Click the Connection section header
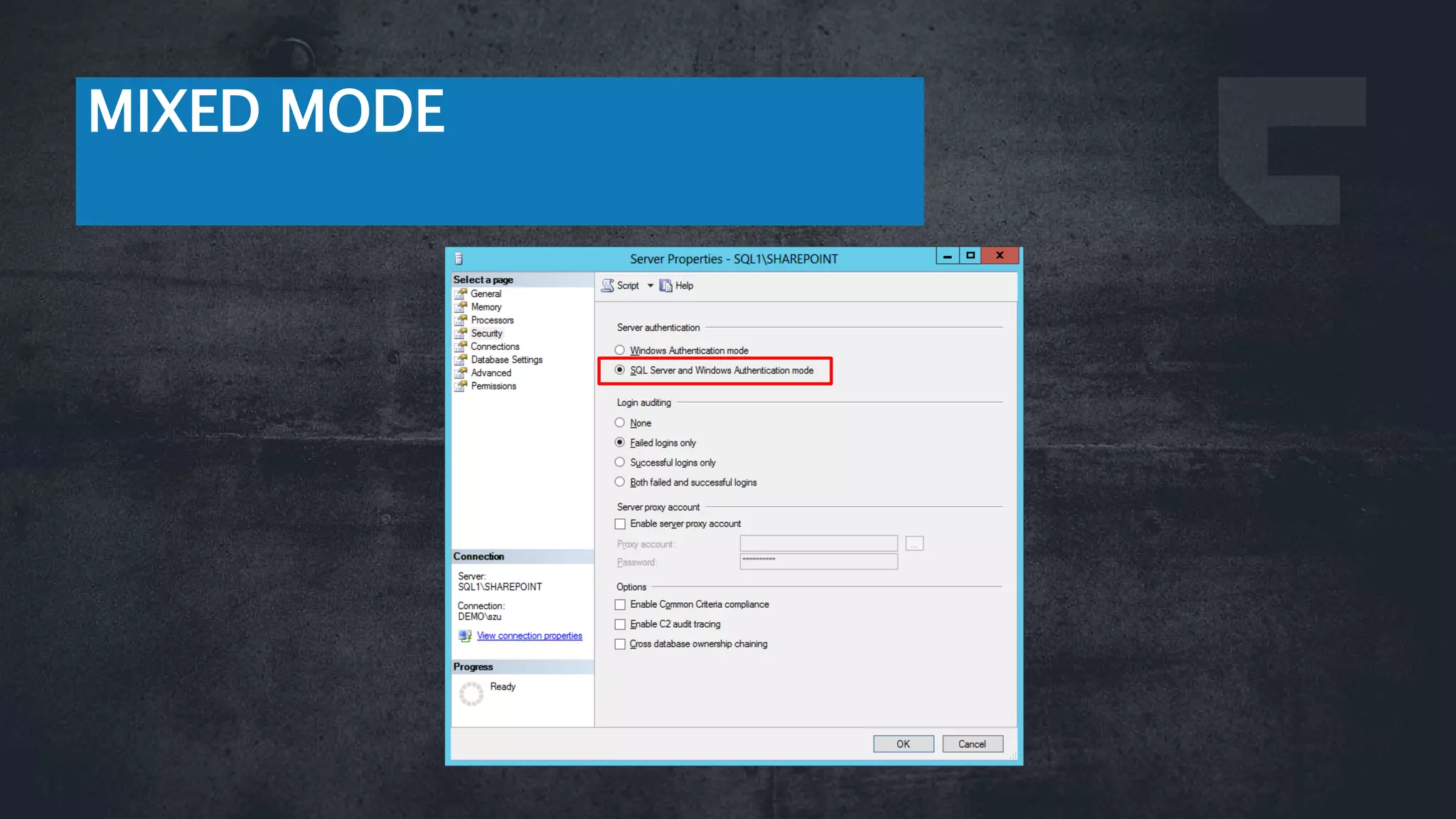Screen dimensions: 1456x819 [x=478, y=557]
